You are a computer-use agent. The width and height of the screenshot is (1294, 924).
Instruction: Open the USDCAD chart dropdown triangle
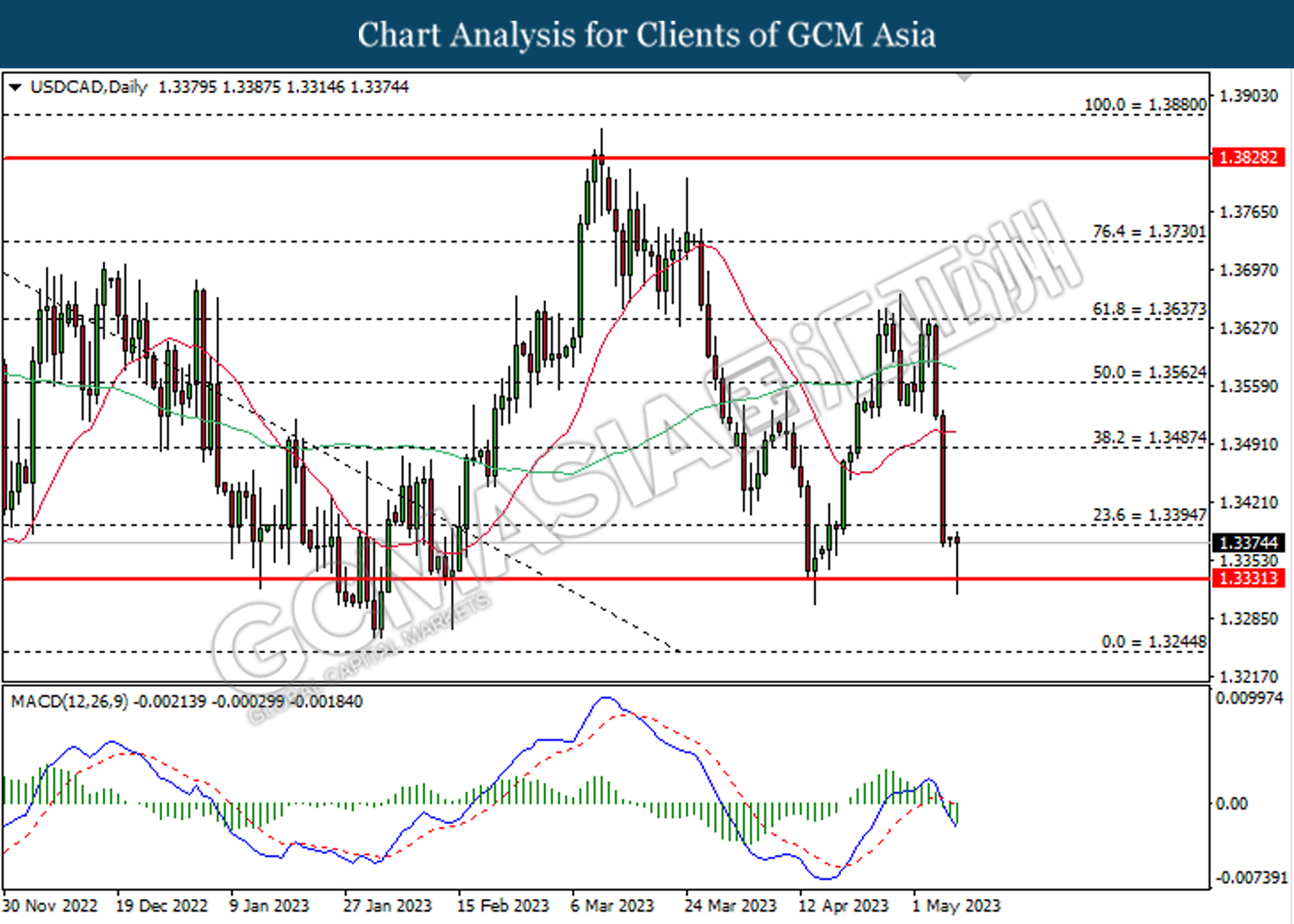click(15, 87)
